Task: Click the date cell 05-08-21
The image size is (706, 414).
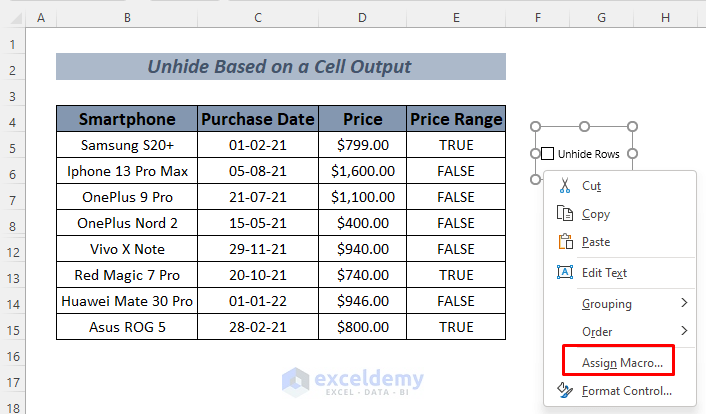Action: (258, 171)
